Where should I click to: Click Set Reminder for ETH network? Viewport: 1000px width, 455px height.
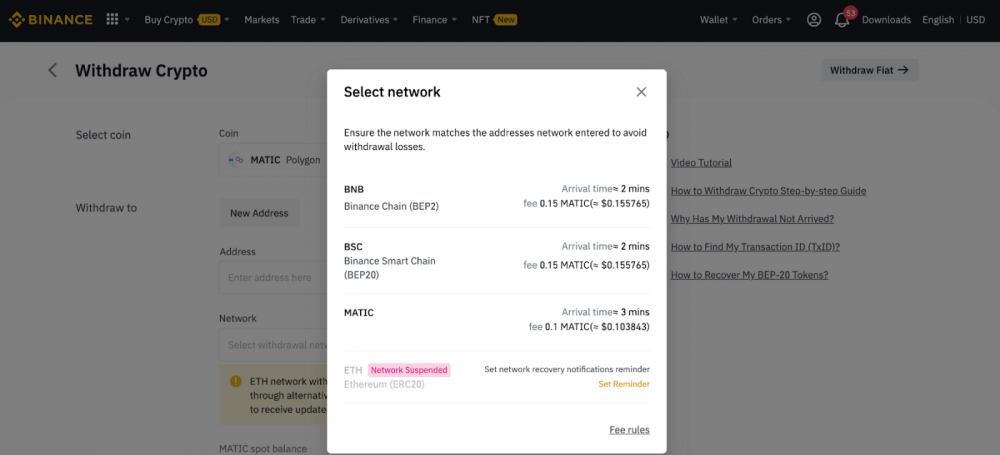[x=624, y=384]
